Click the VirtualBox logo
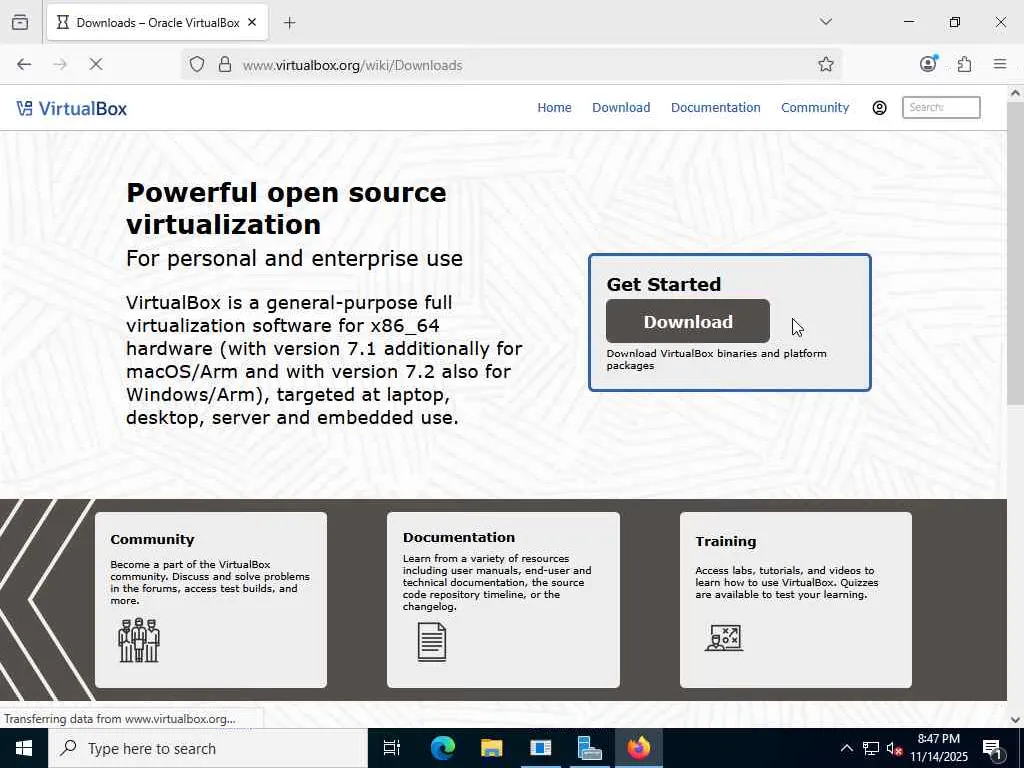The width and height of the screenshot is (1024, 768). point(72,108)
